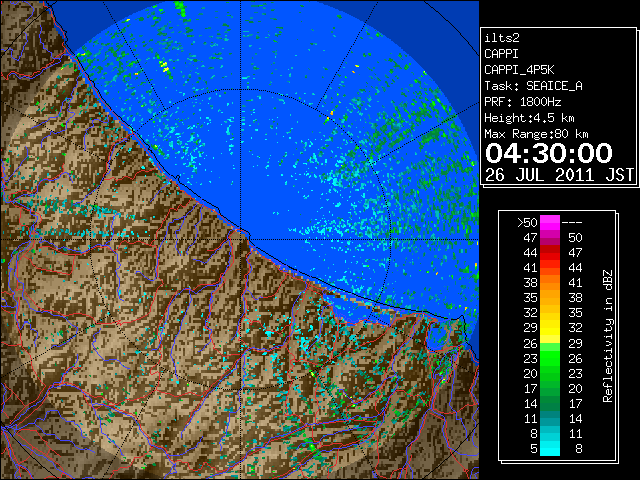The image size is (640, 480).
Task: Click the '26 JUL 2011 JST' date
Action: 559,175
